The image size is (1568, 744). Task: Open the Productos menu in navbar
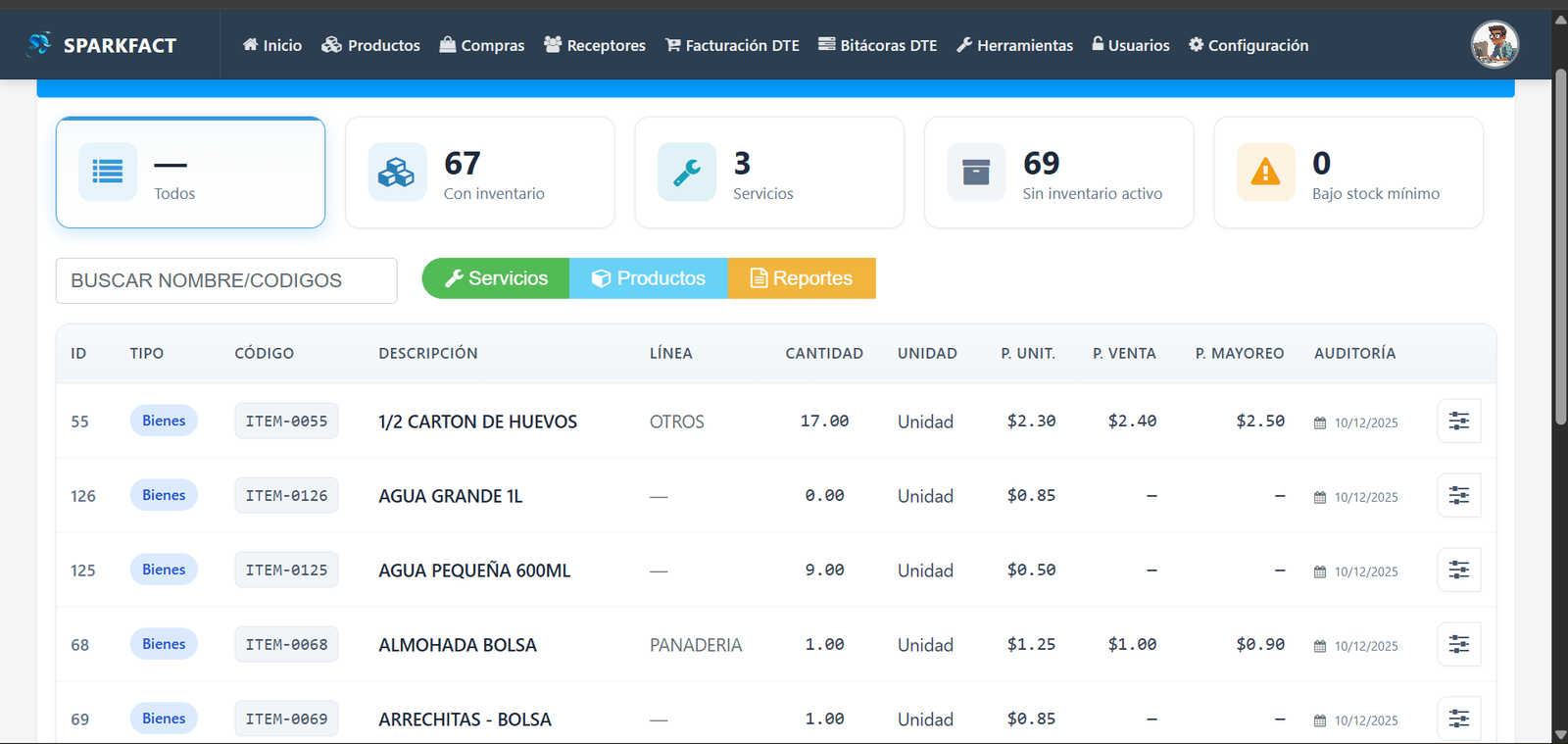[370, 45]
